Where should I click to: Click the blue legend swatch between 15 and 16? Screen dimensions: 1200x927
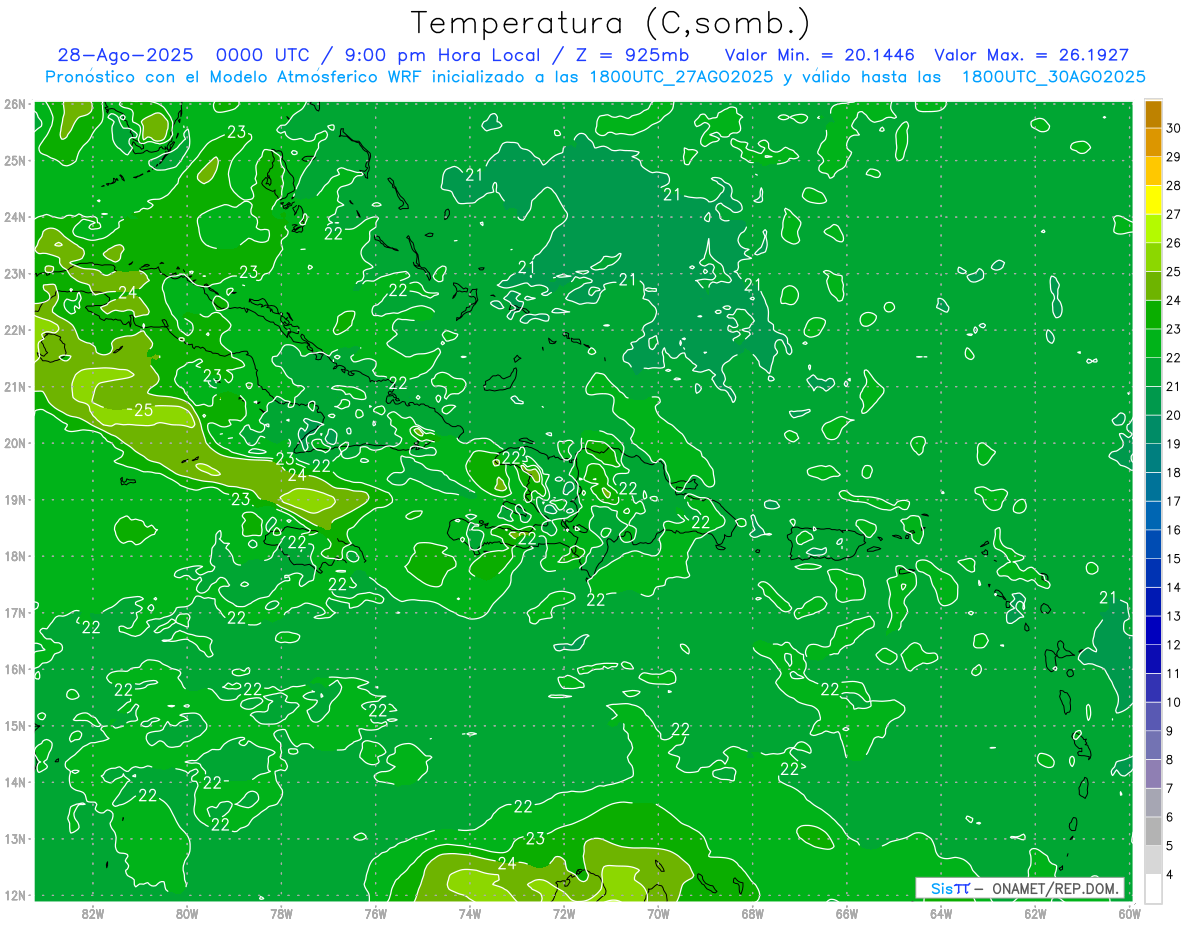click(1153, 544)
